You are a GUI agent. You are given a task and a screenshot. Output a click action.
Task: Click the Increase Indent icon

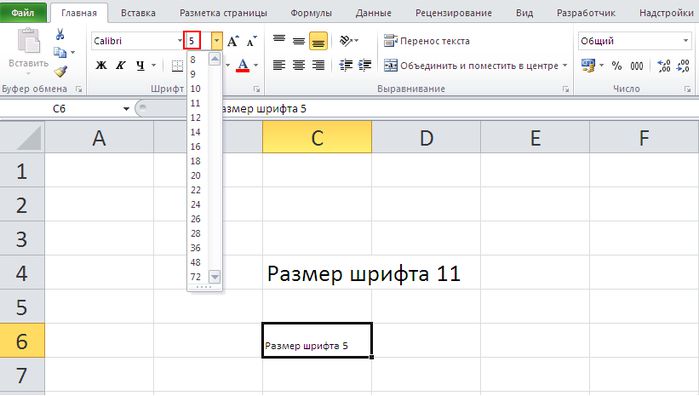[x=365, y=66]
